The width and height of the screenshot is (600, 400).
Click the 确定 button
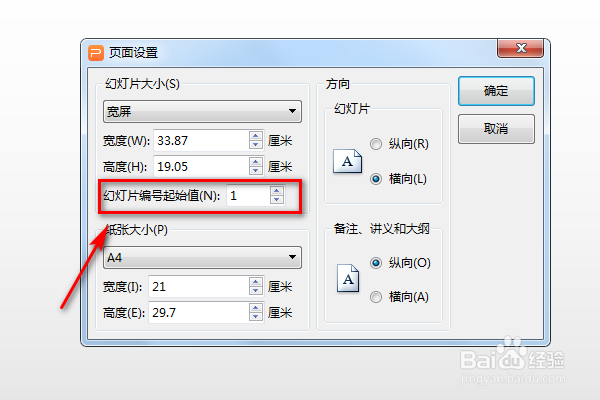point(496,91)
